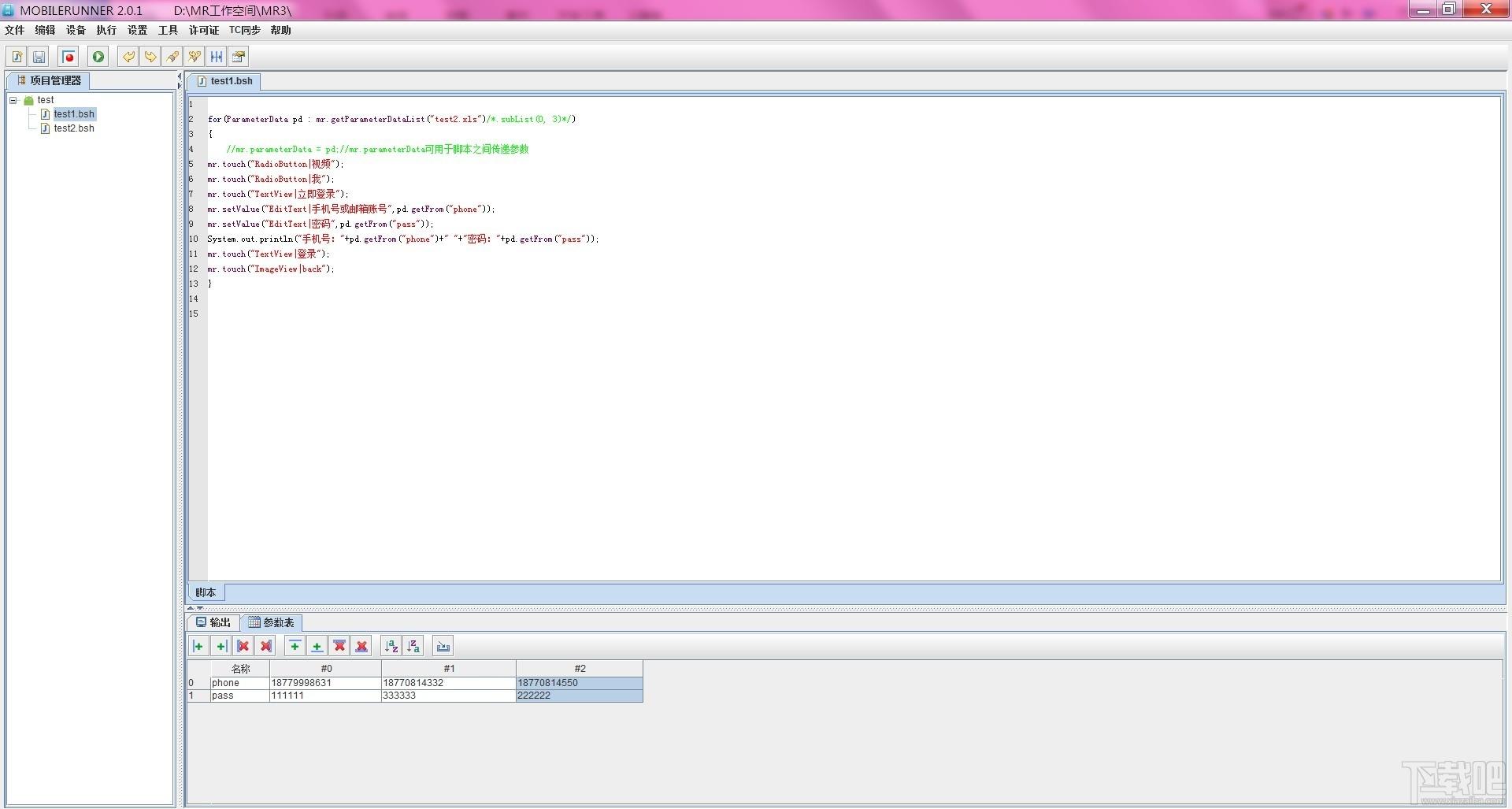Collapse project manager panel left arrow
This screenshot has width=1512, height=809.
pos(179,76)
